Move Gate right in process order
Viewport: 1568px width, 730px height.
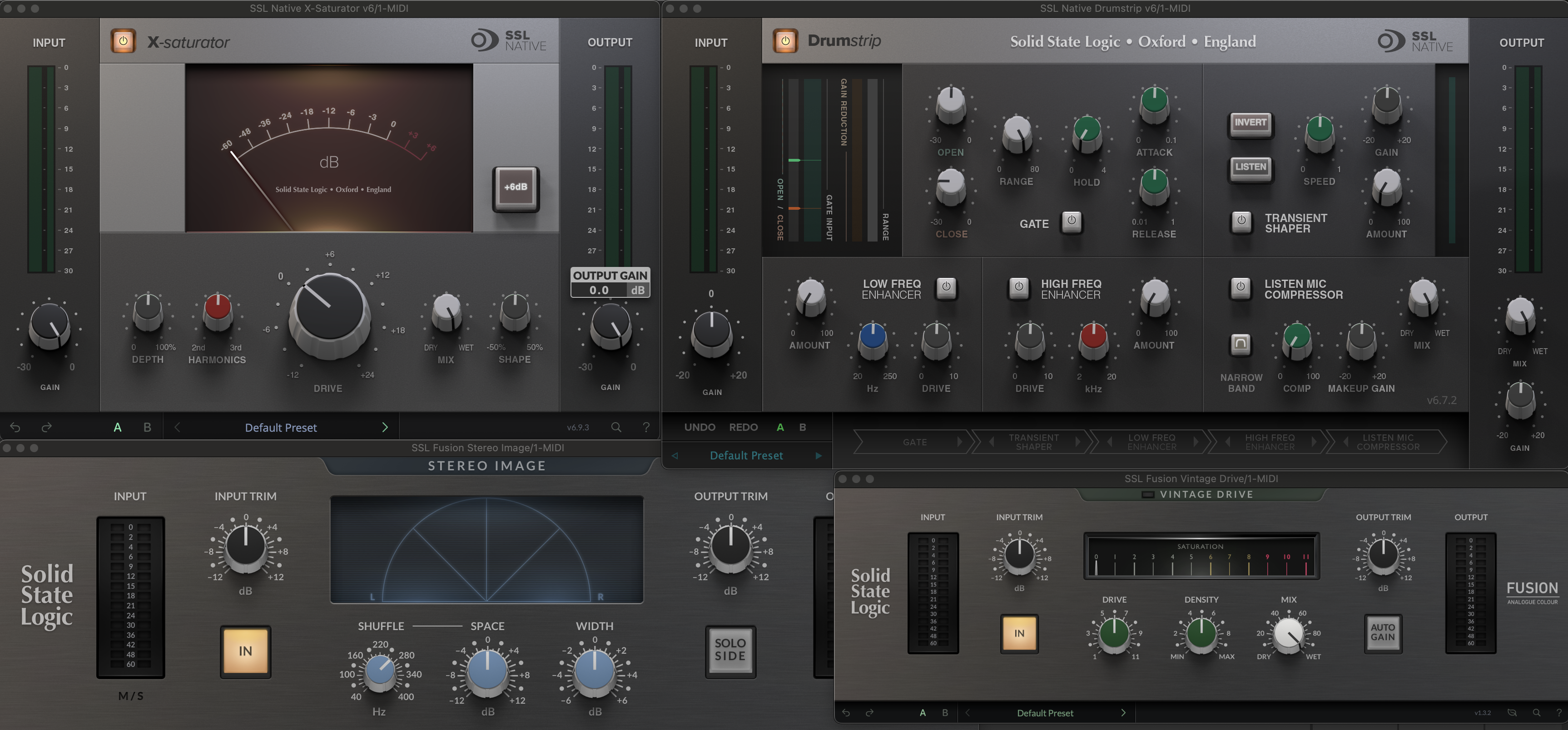(959, 442)
